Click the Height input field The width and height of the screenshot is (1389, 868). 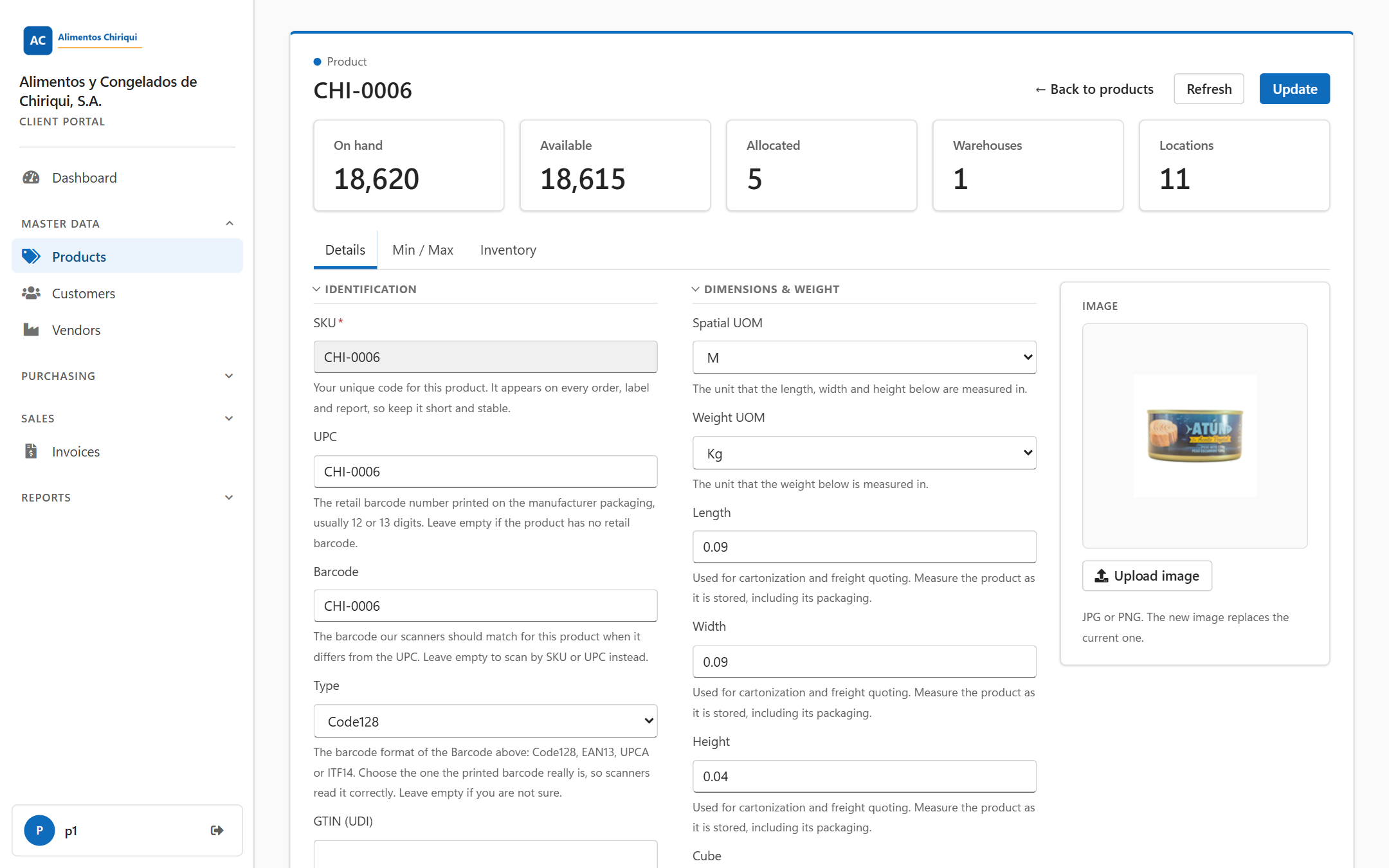click(864, 776)
